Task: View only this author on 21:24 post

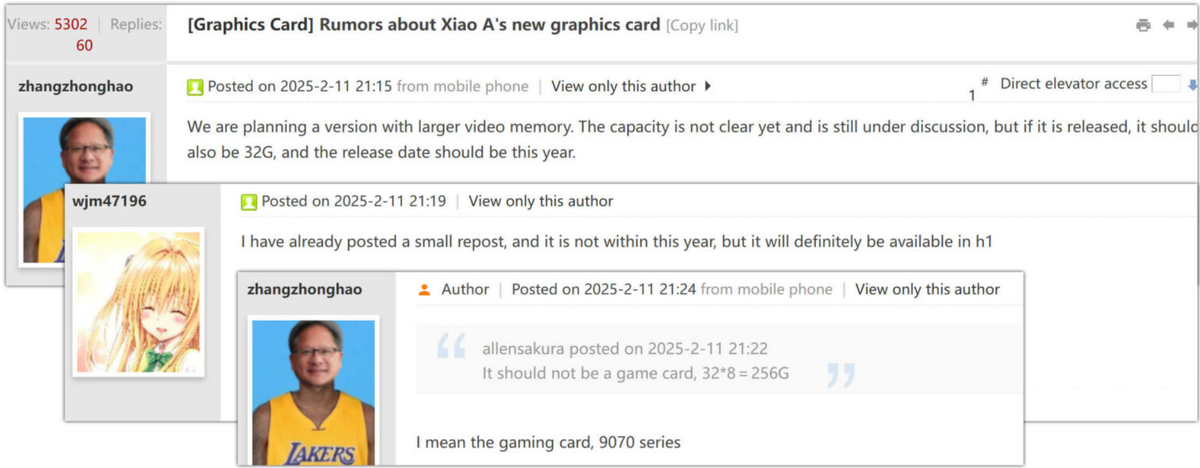Action: tap(927, 289)
